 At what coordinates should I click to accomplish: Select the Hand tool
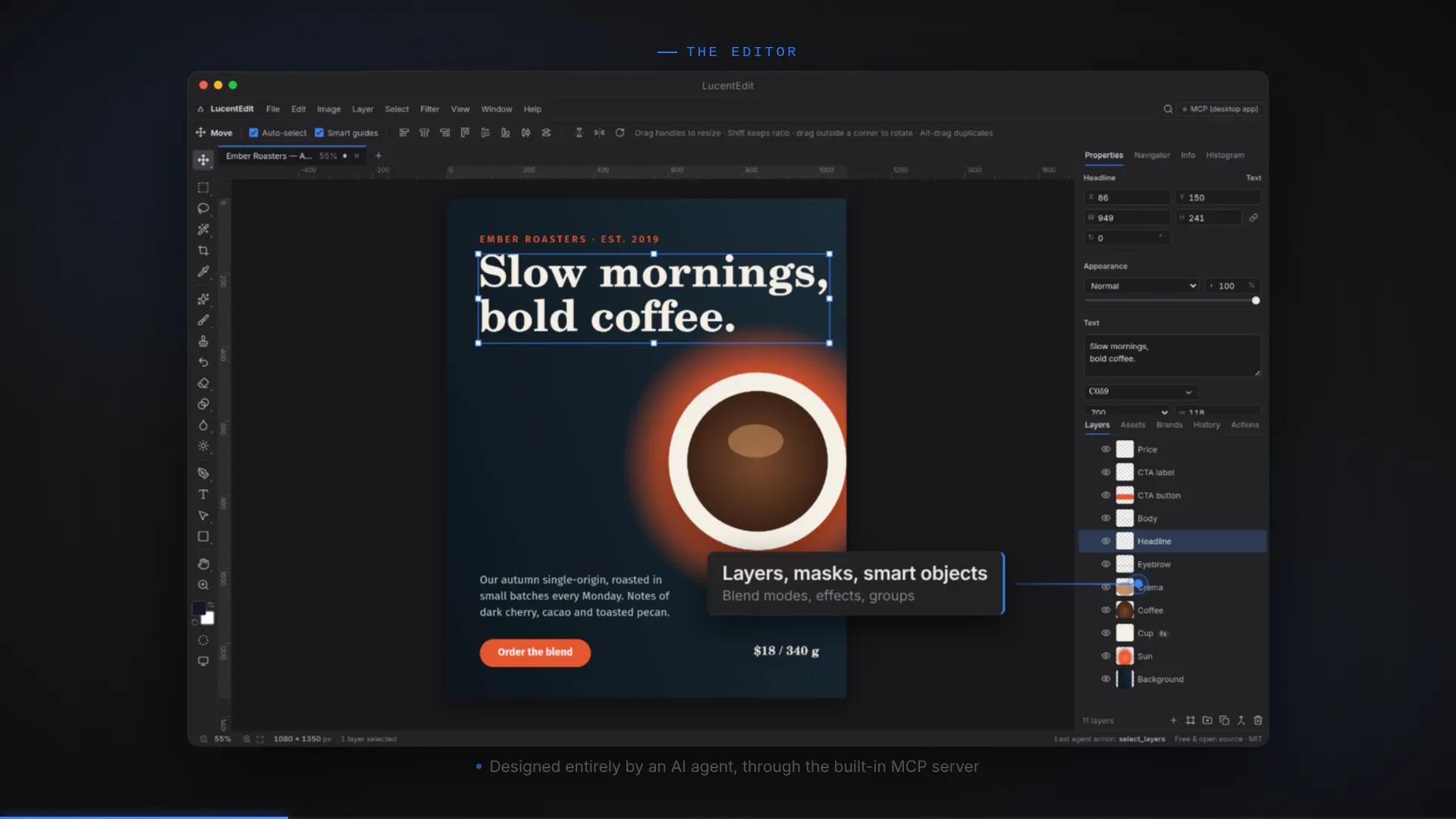click(203, 563)
